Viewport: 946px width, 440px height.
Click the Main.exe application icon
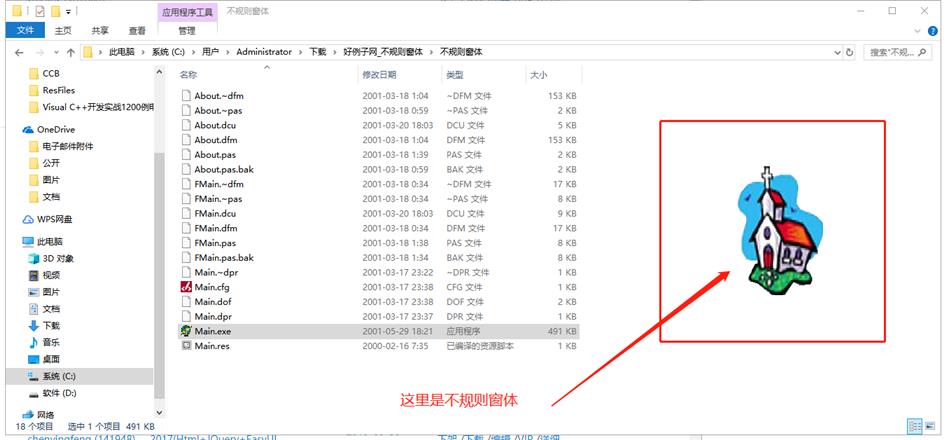point(186,330)
